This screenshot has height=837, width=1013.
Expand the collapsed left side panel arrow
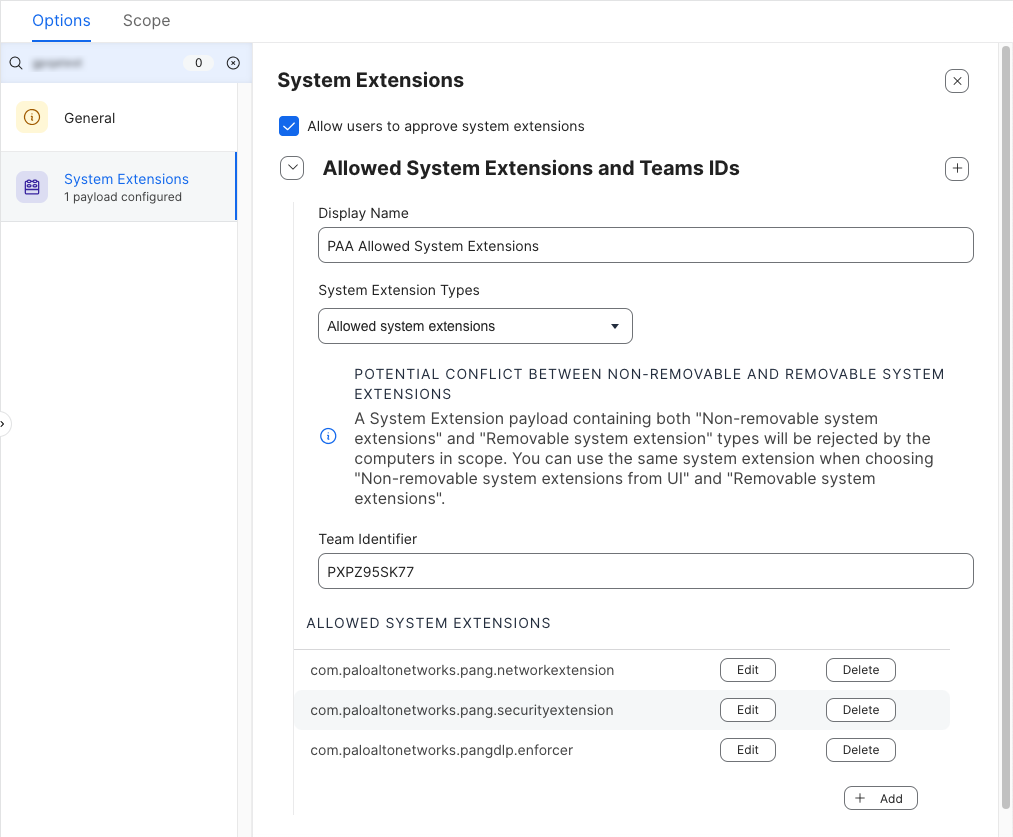[4, 424]
